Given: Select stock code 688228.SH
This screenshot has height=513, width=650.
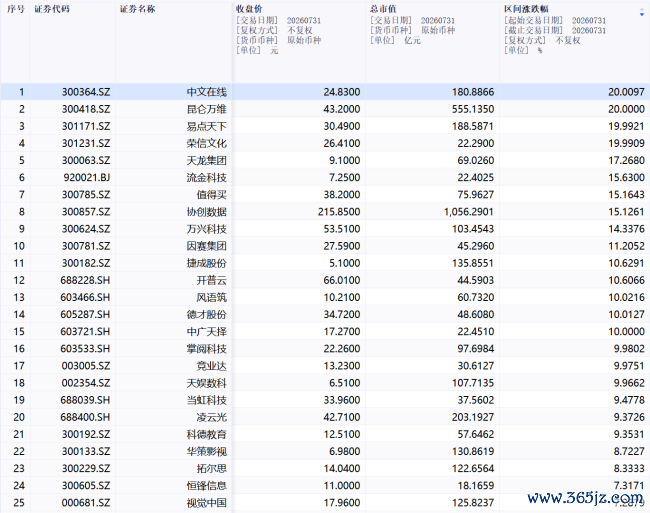Looking at the screenshot, I should 85,280.
